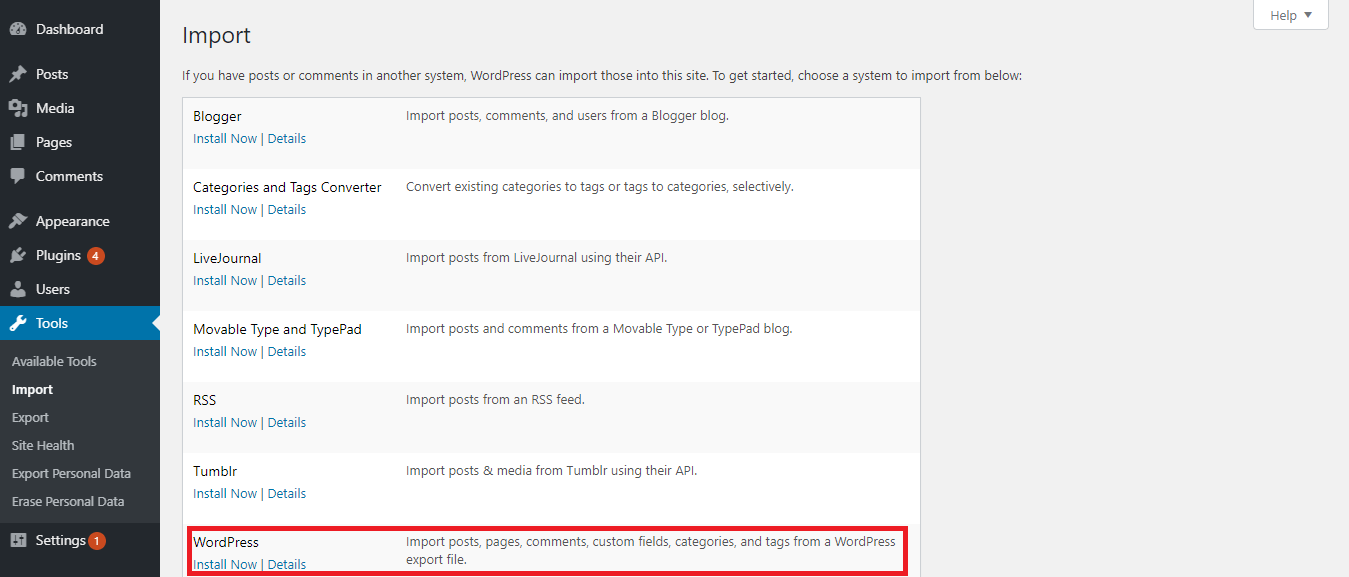The width and height of the screenshot is (1349, 577).
Task: Open the Dashboard menu
Action: (69, 30)
